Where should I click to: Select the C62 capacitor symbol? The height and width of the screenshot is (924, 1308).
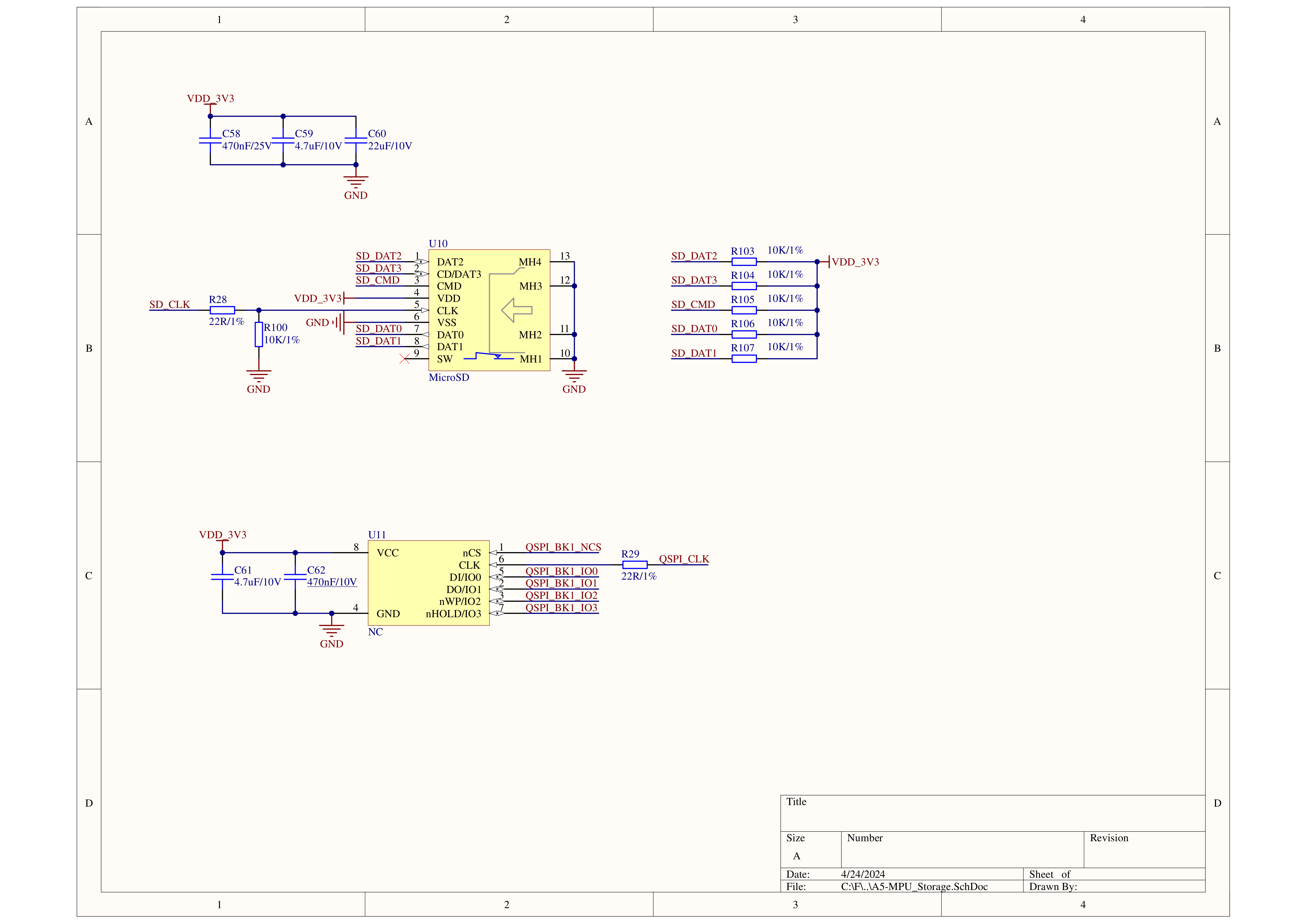[295, 577]
